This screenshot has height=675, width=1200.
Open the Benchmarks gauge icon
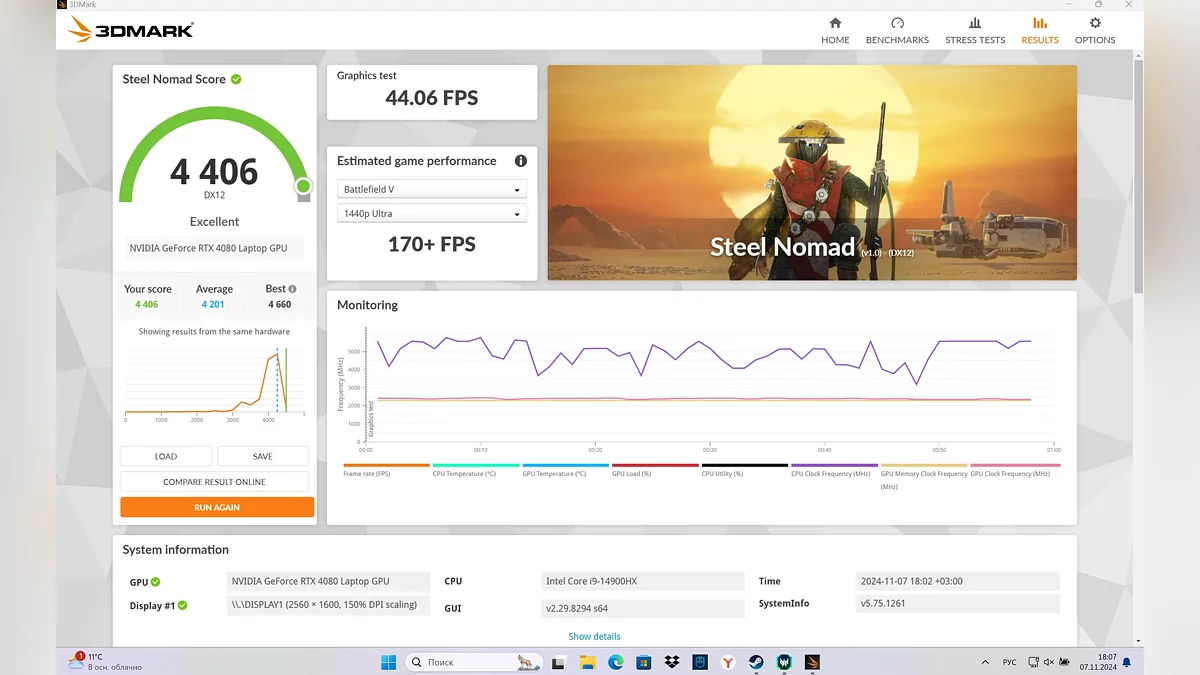897,23
